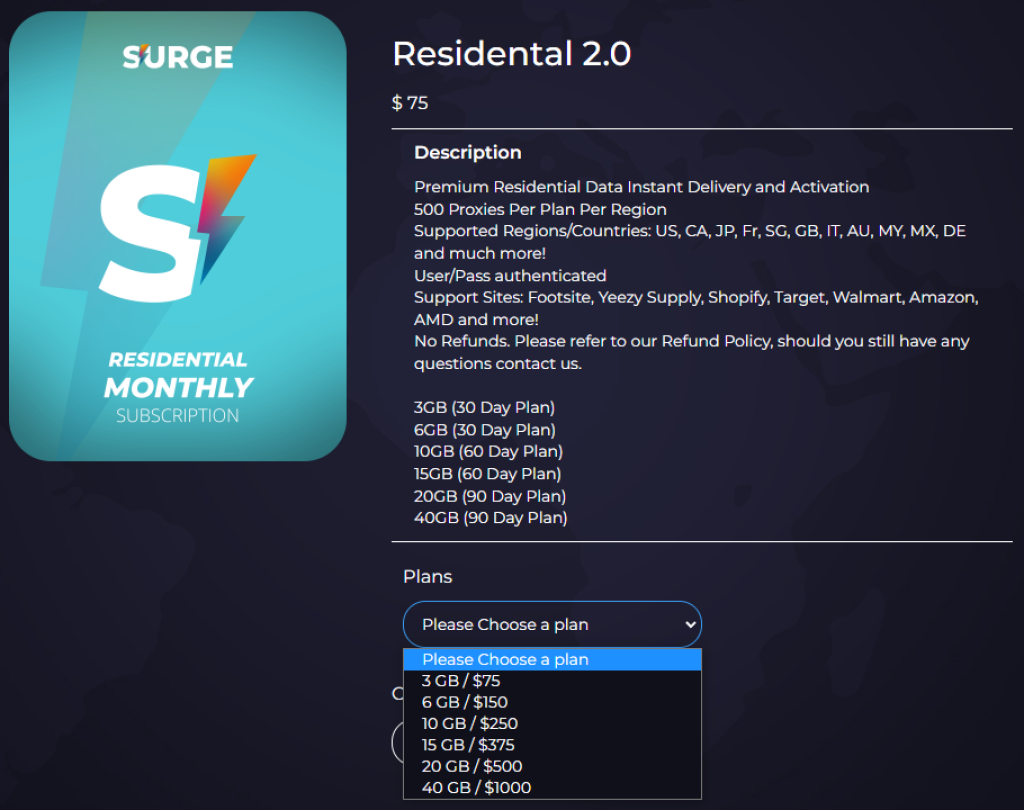Select the 20 GB / $500 option
Viewport: 1024px width, 810px height.
[472, 767]
